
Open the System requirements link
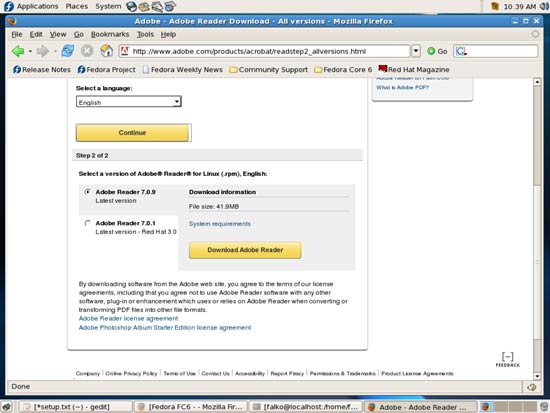(x=220, y=224)
